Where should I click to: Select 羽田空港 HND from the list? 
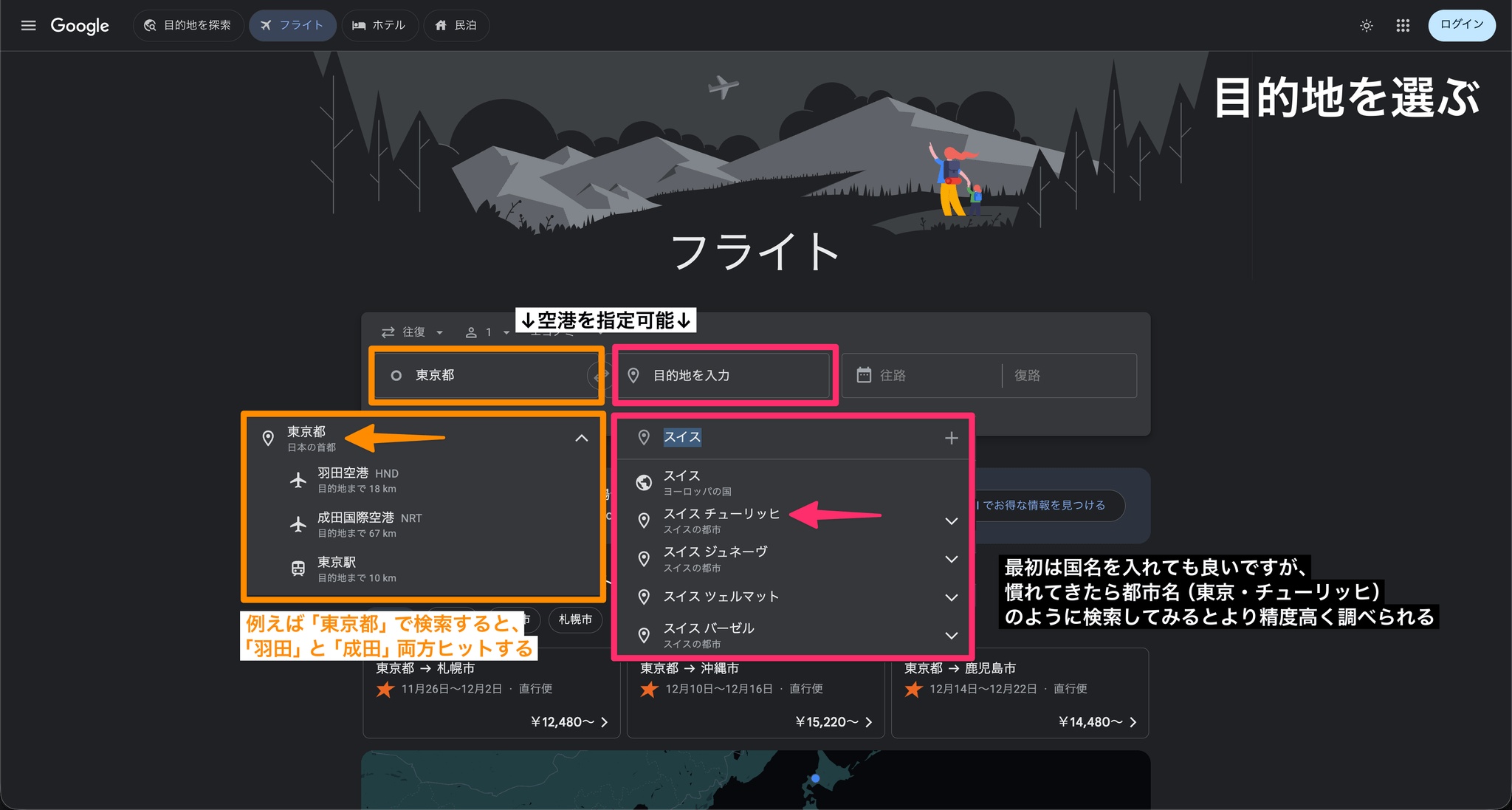[425, 480]
